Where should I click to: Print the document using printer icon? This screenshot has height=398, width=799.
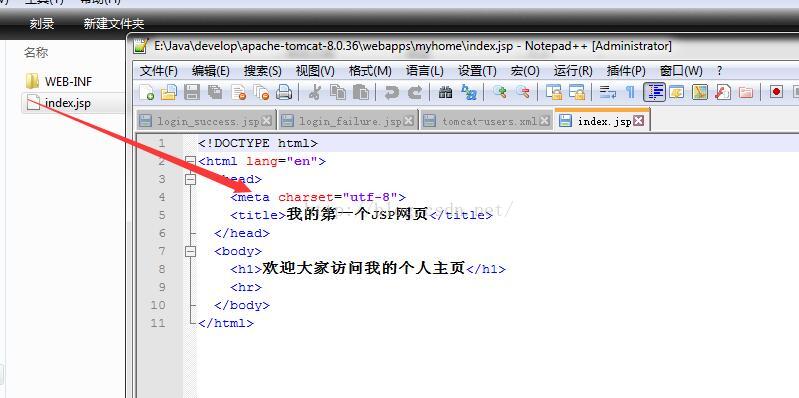(x=284, y=92)
